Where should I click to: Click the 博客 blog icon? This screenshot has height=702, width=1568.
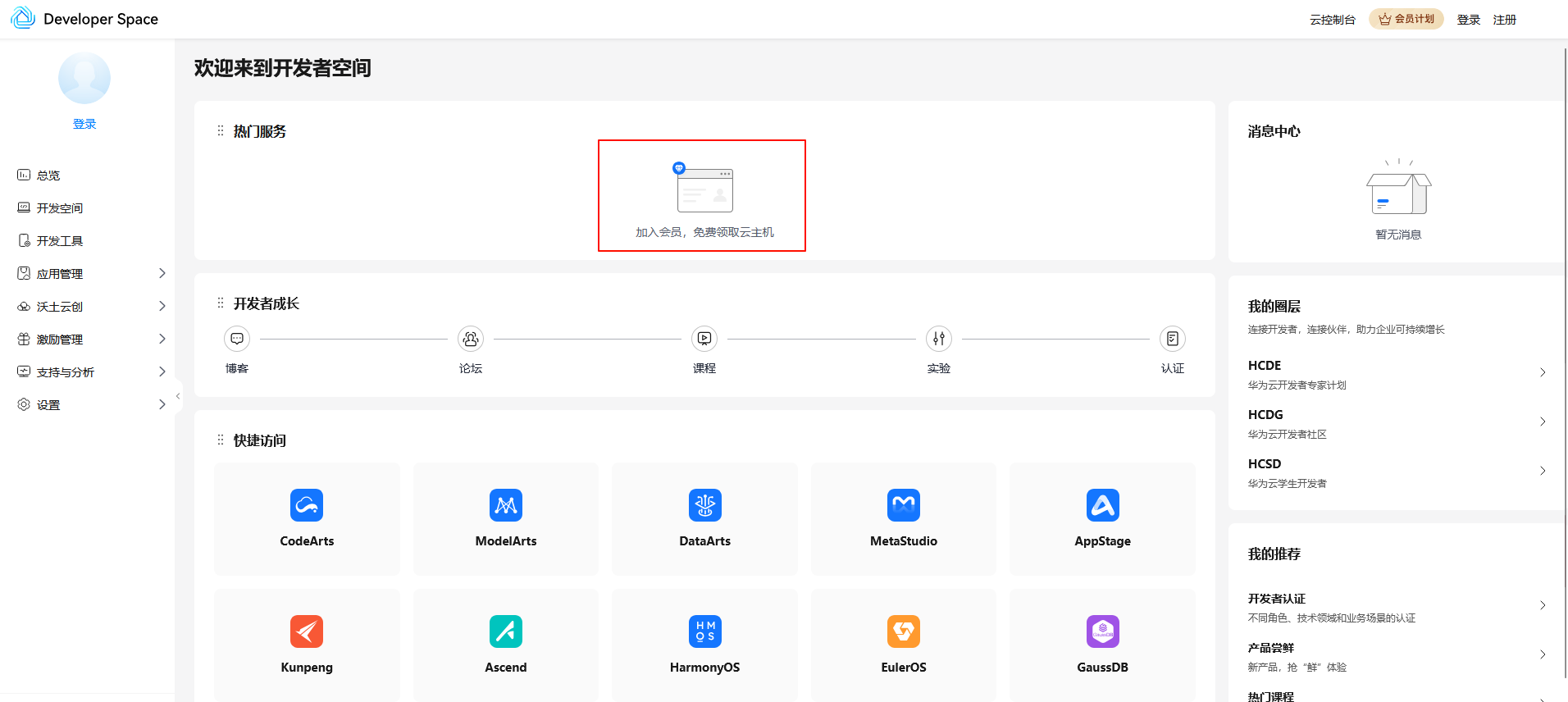[237, 339]
